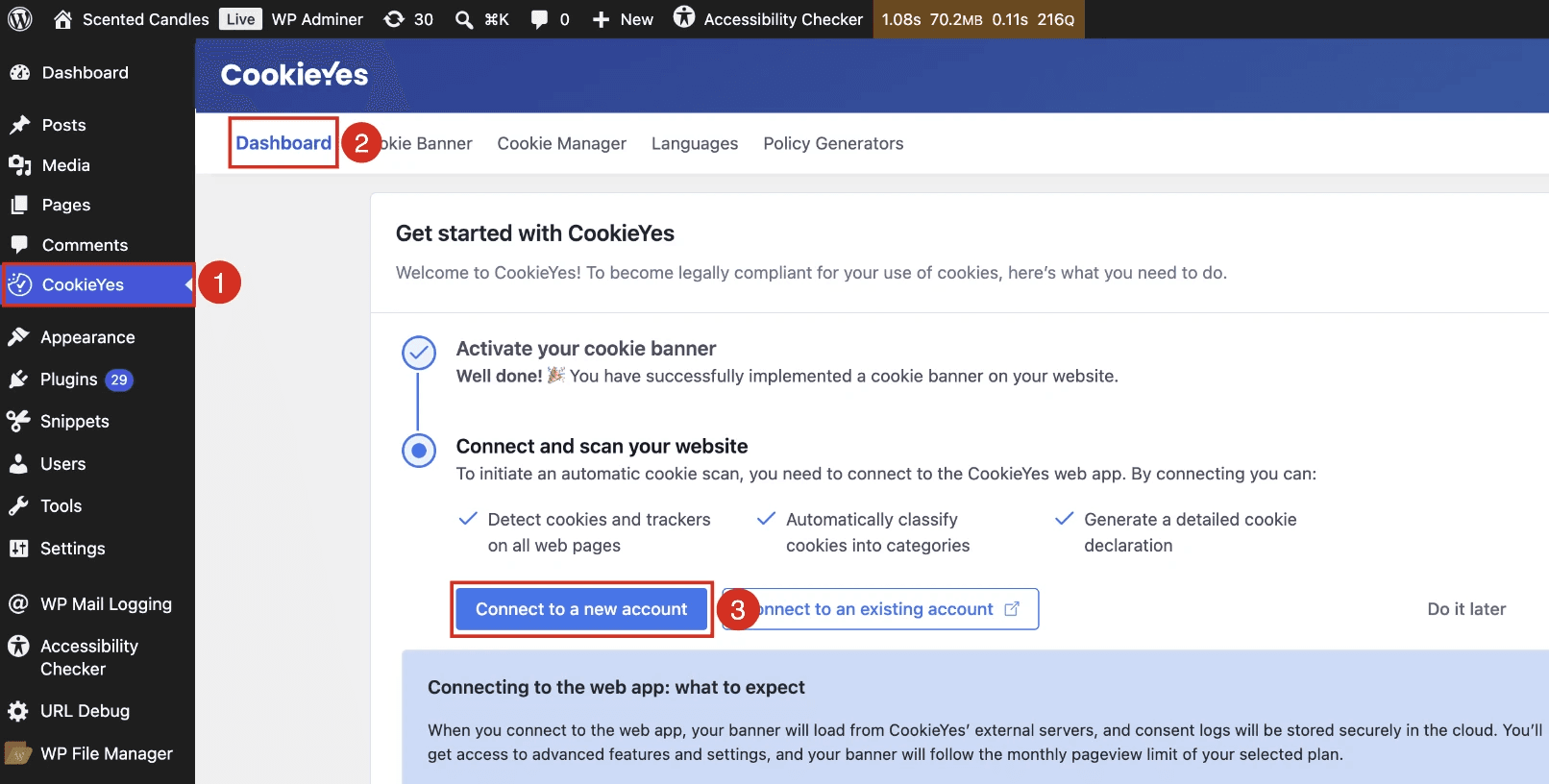Click the updates refresh icon showing 30

click(394, 19)
